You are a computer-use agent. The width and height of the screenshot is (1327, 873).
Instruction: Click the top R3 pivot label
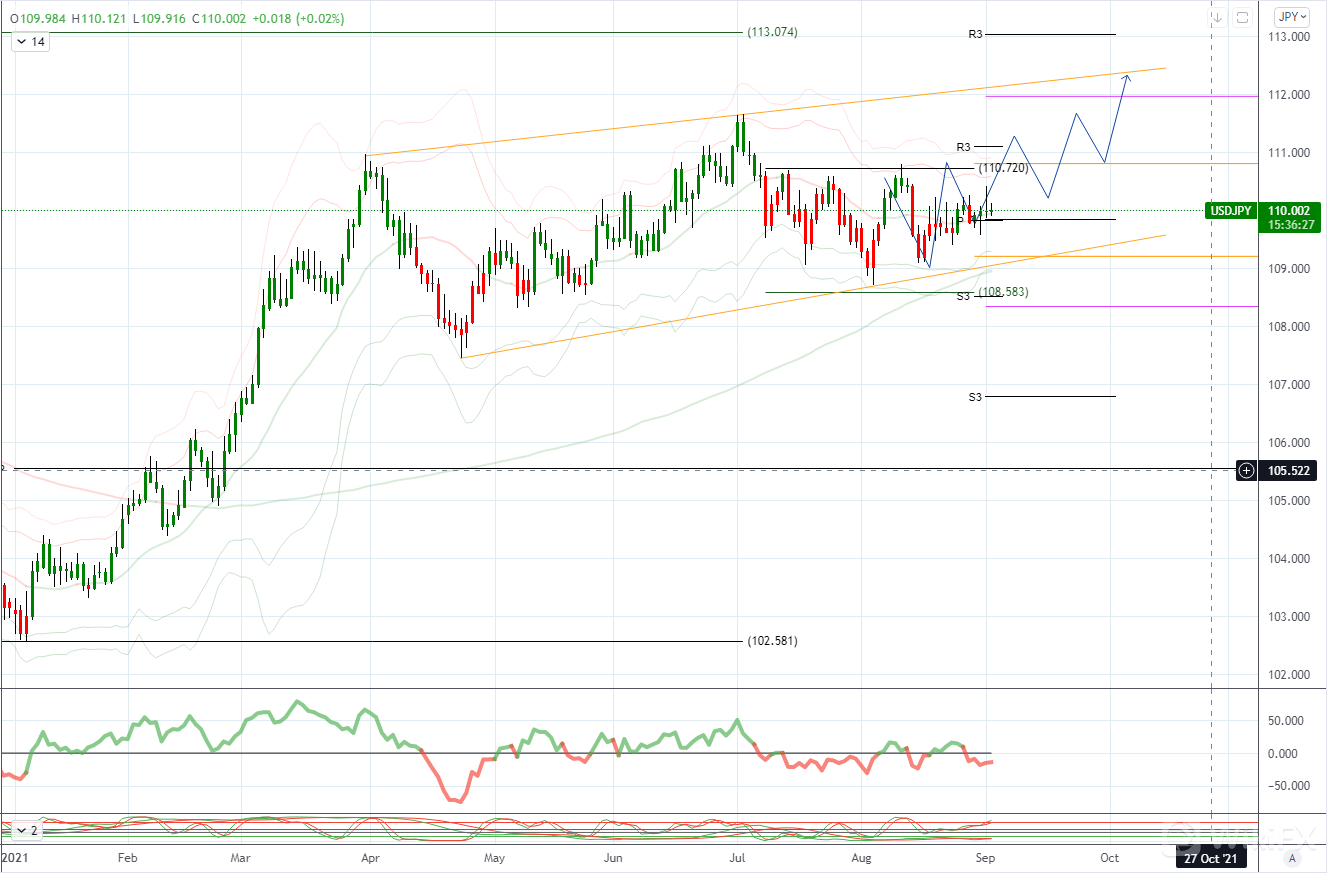click(x=976, y=34)
